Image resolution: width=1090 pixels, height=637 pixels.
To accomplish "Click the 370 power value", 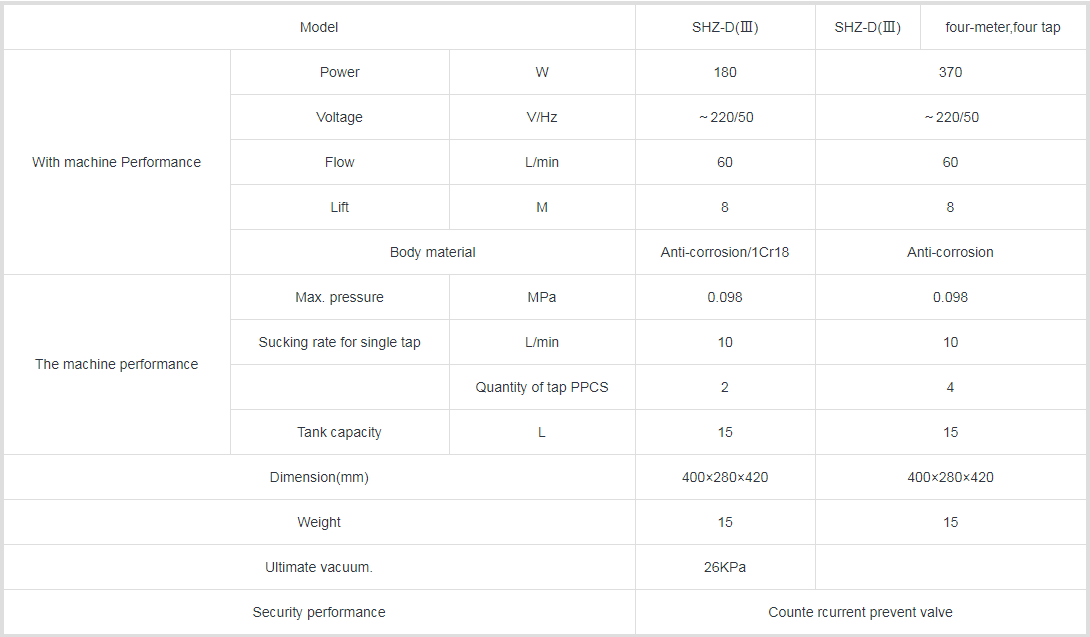I will (950, 72).
